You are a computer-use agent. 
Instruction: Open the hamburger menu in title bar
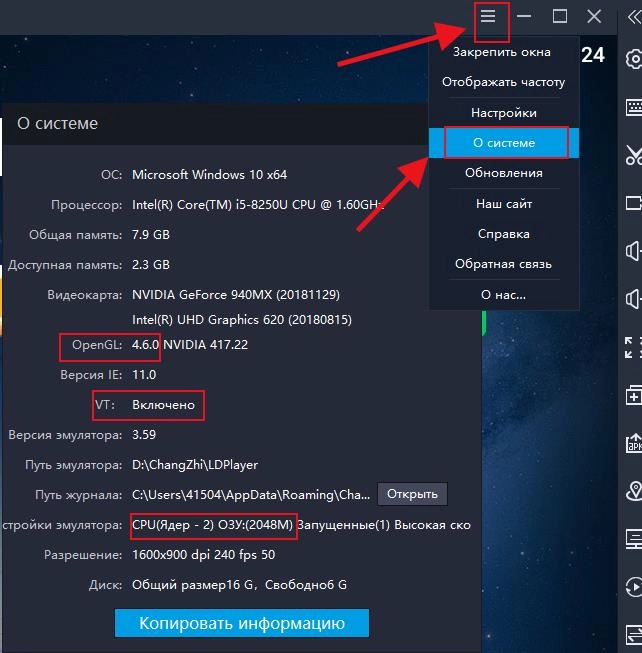(488, 17)
